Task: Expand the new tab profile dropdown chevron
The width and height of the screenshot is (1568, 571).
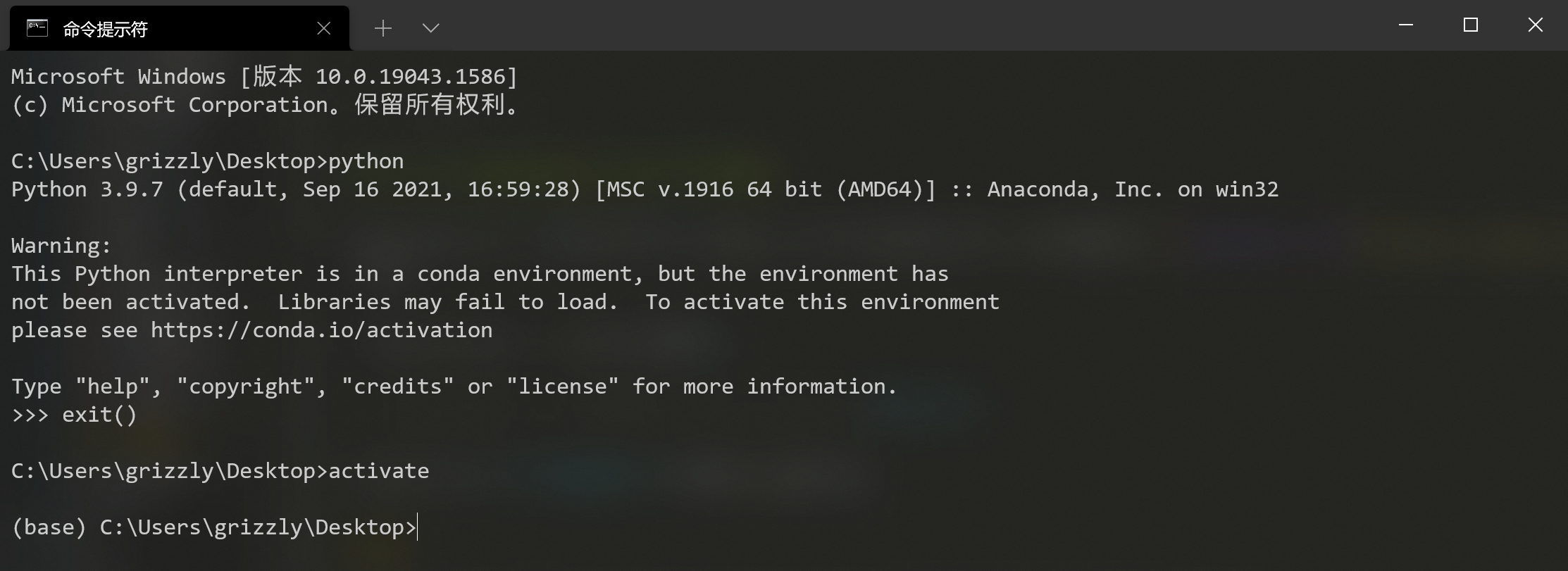Action: point(430,28)
